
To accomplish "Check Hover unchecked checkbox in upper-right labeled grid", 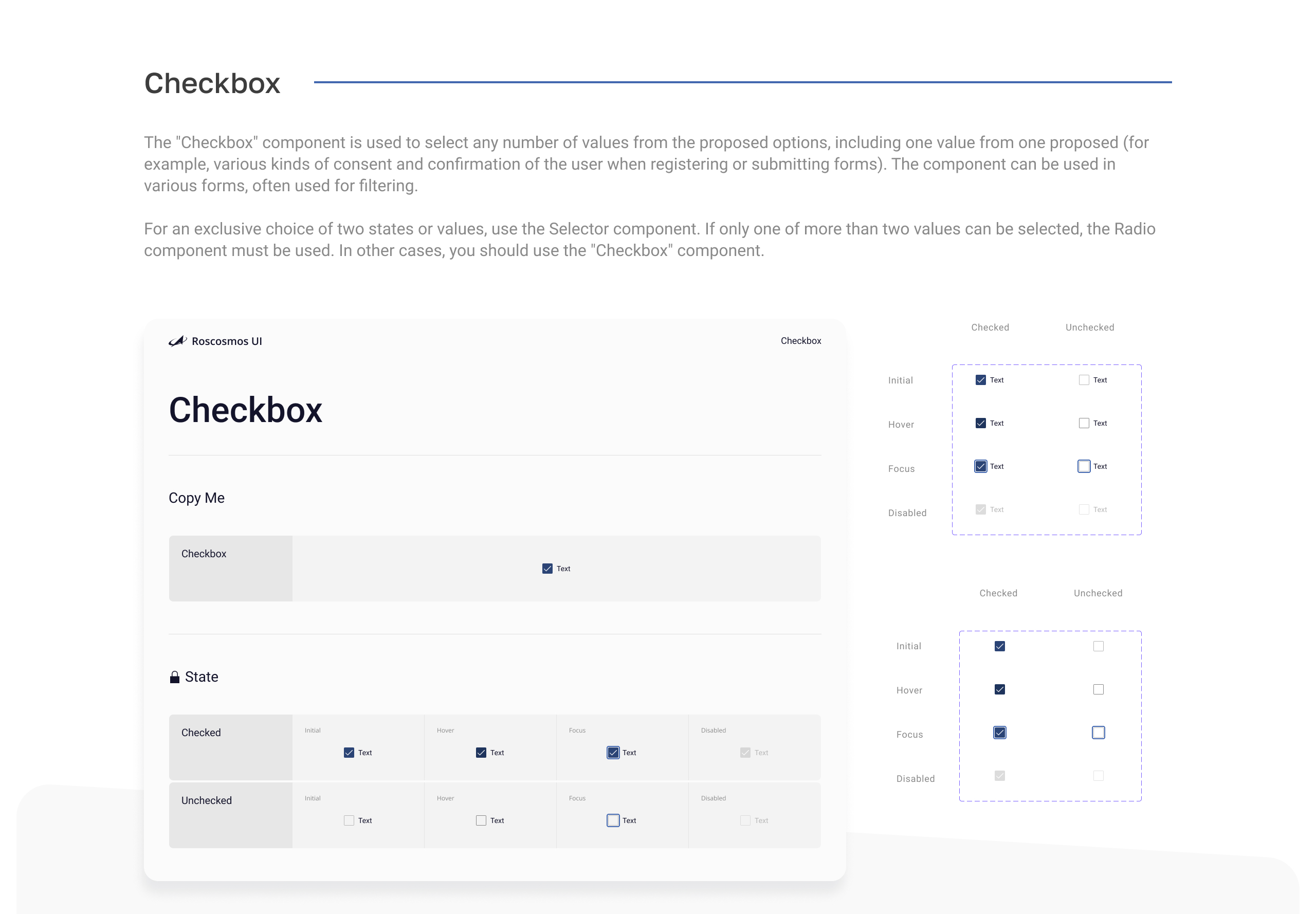I will (x=1084, y=423).
